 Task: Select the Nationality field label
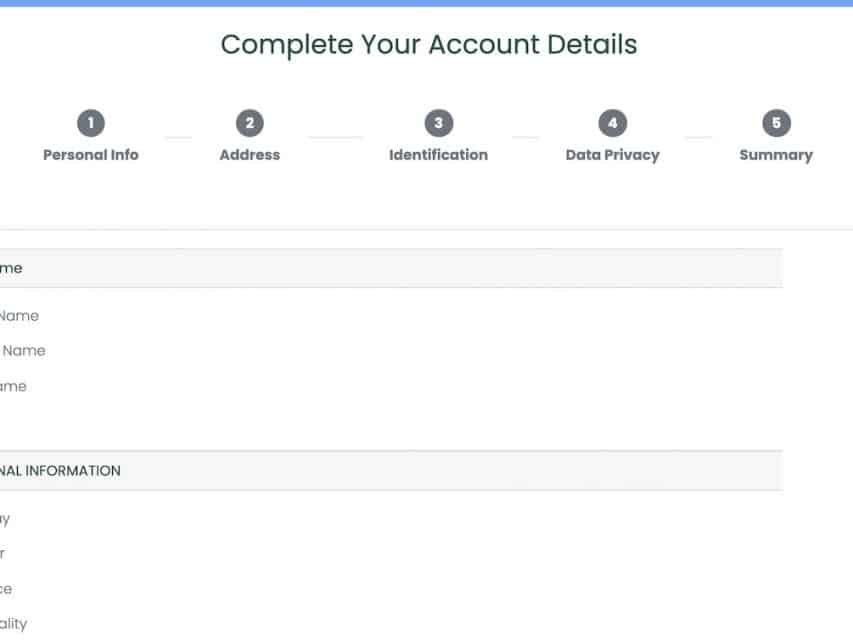(x=13, y=624)
